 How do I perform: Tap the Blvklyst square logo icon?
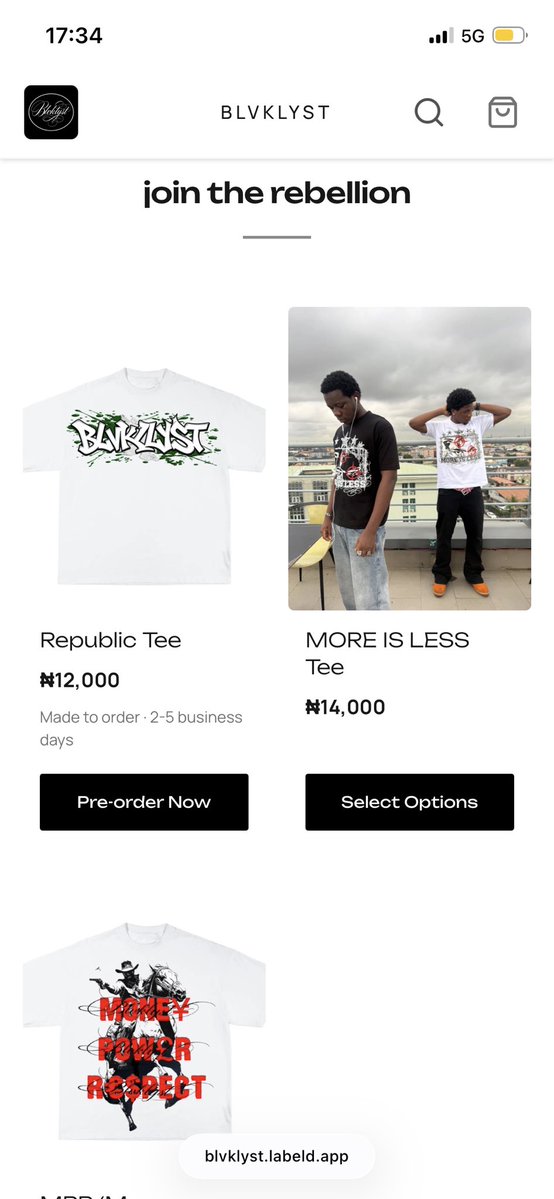51,112
